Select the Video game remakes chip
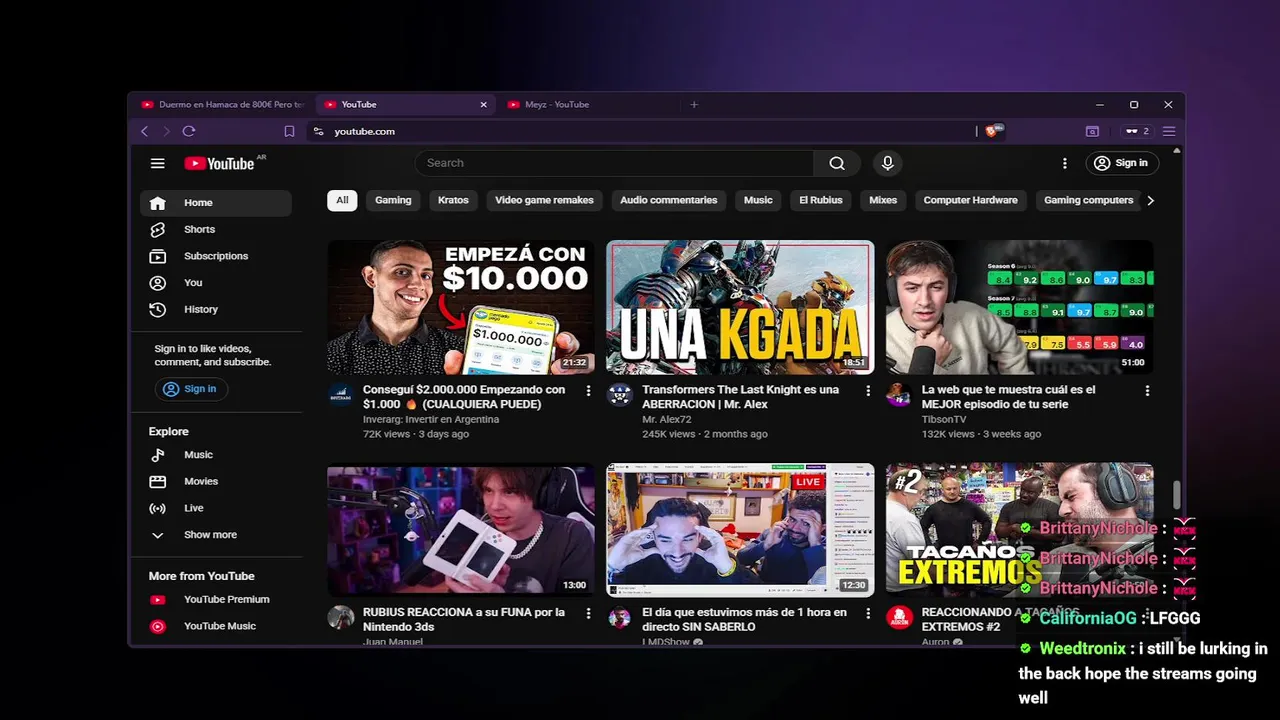 tap(544, 200)
